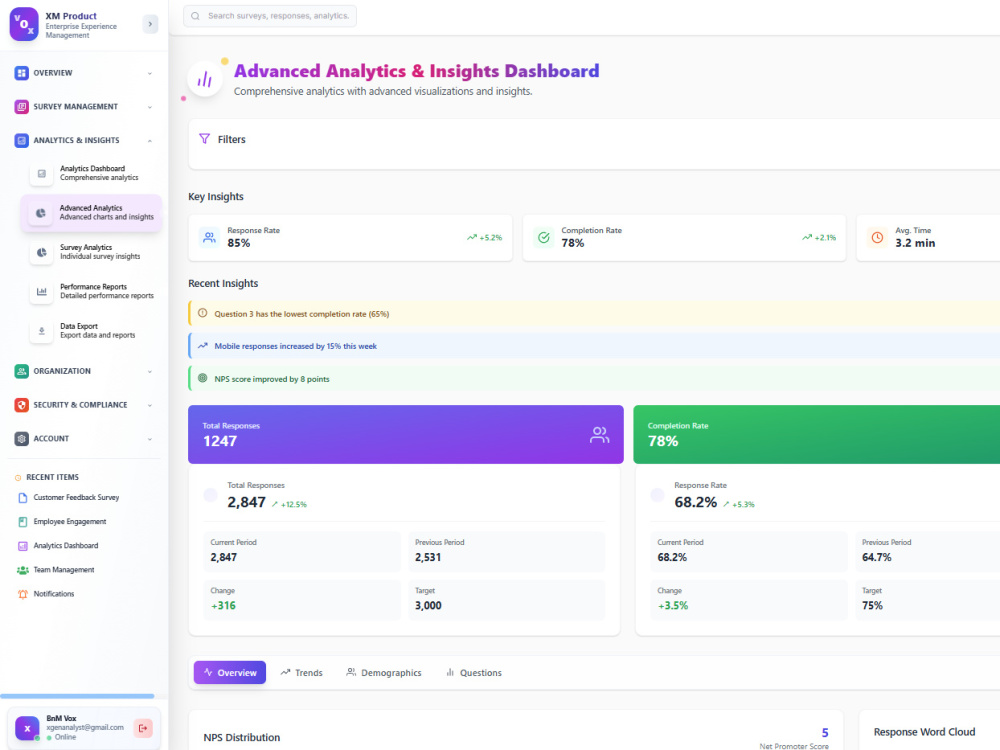Image resolution: width=1000 pixels, height=750 pixels.
Task: Click the NPS Distribution card title
Action: point(242,737)
